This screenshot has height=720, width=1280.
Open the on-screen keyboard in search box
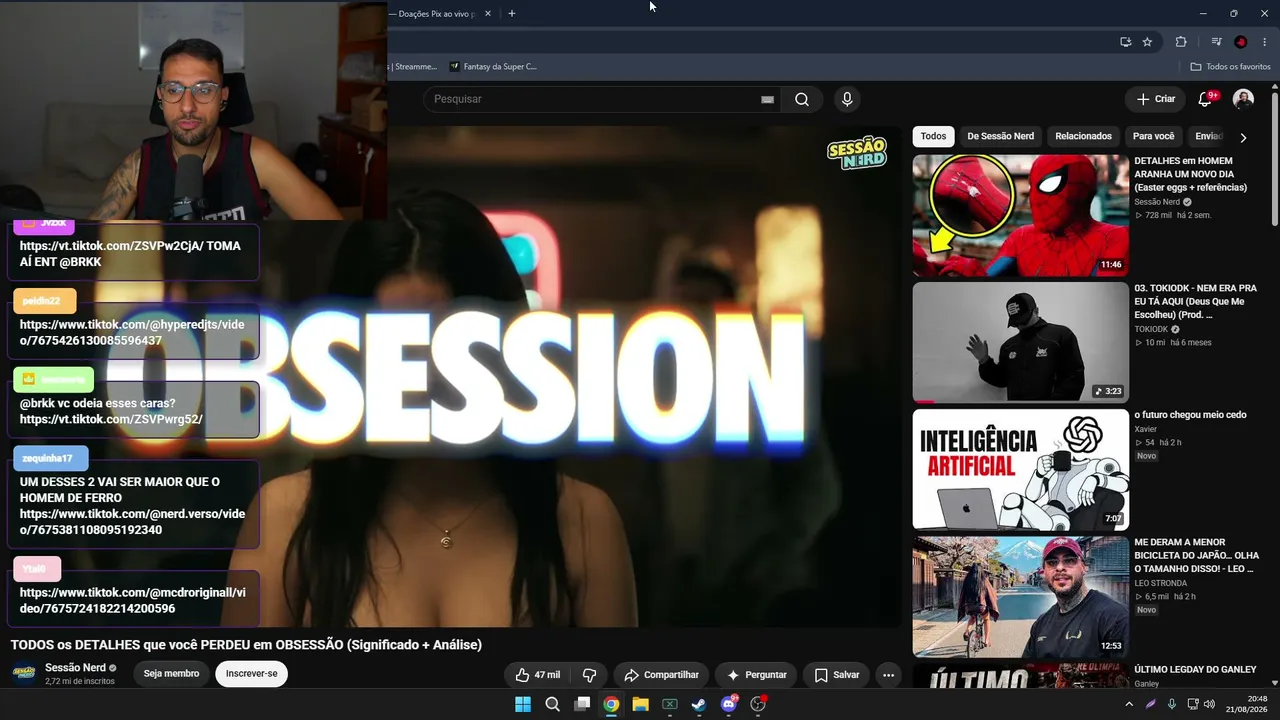[x=767, y=99]
